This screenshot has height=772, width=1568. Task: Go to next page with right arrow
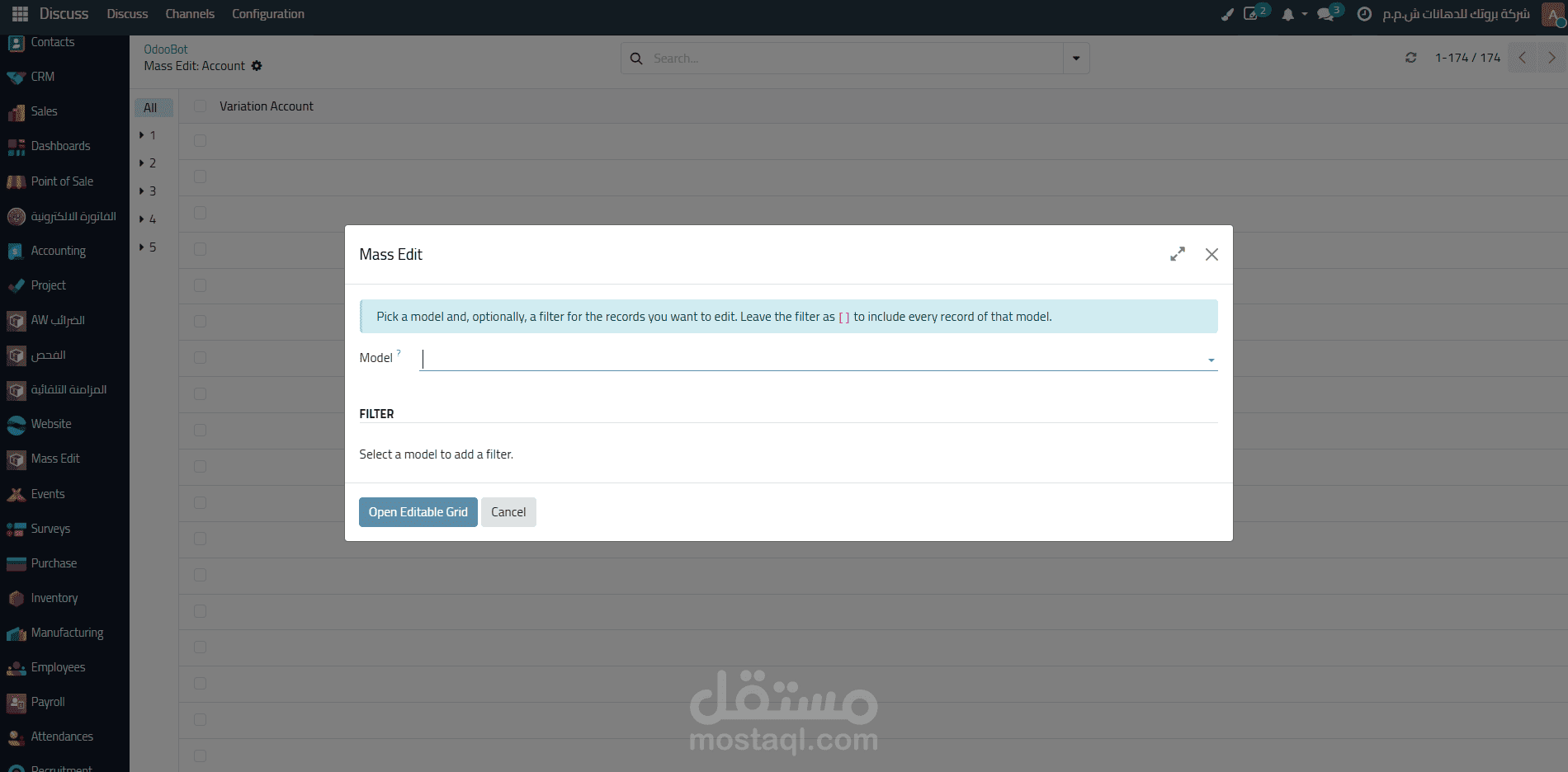[1551, 58]
